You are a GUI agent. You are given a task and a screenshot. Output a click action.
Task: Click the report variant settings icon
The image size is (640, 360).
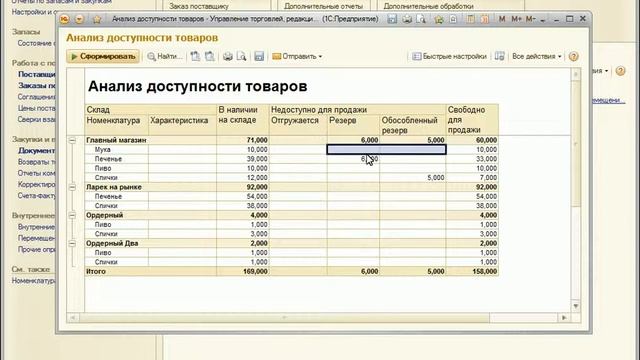(500, 56)
